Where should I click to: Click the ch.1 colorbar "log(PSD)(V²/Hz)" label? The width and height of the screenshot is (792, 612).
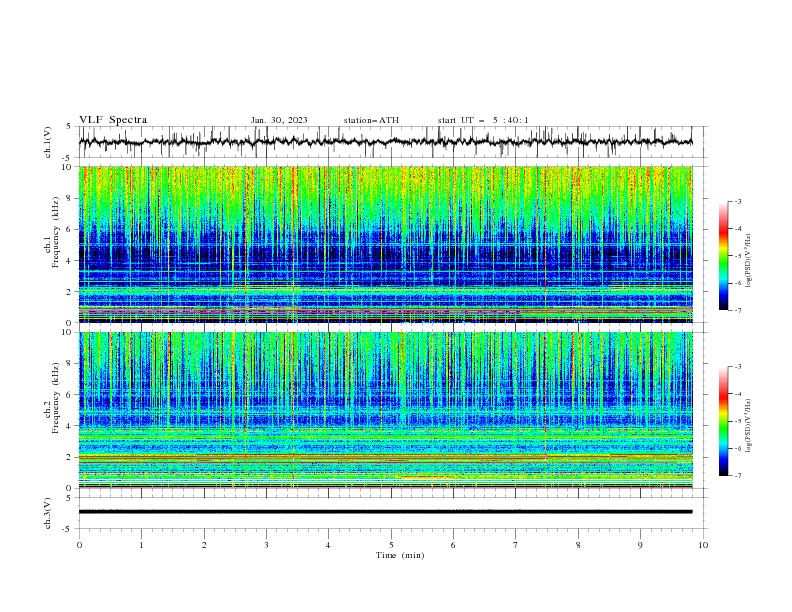pyautogui.click(x=749, y=261)
